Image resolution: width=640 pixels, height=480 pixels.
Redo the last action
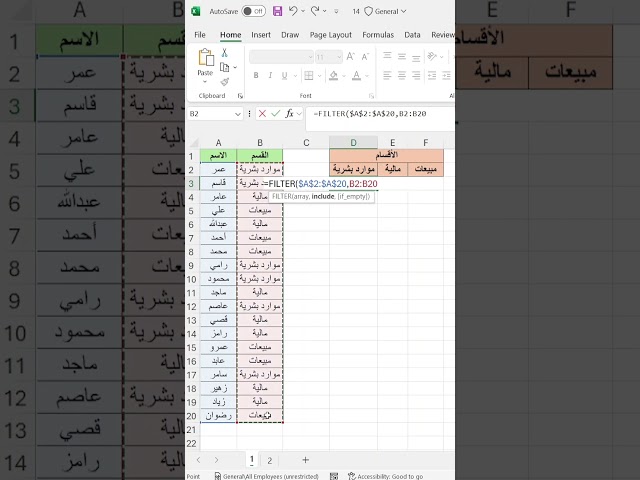click(x=315, y=11)
